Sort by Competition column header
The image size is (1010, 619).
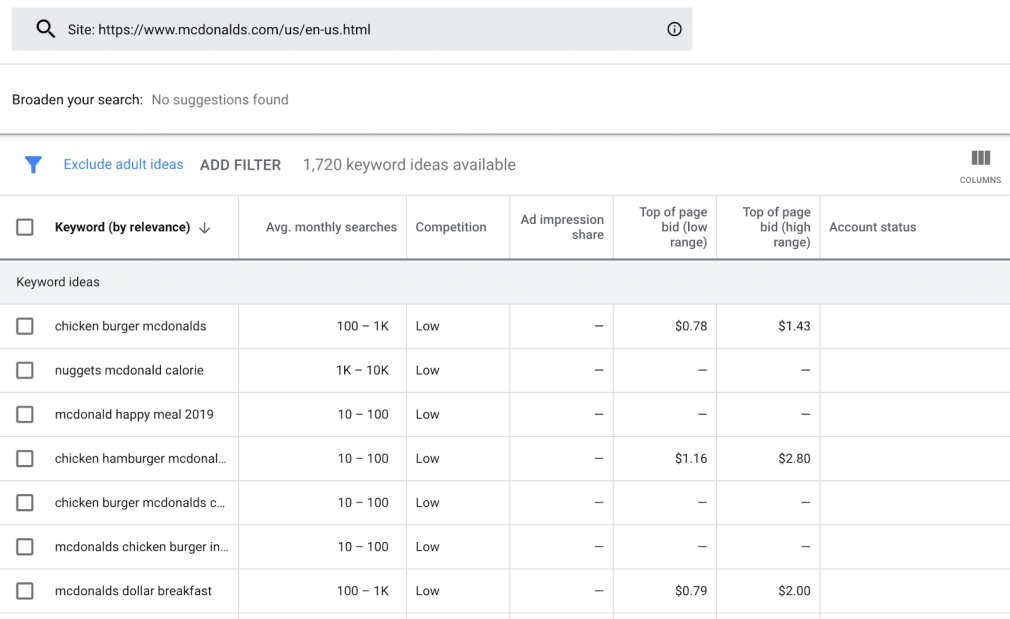[x=451, y=227]
